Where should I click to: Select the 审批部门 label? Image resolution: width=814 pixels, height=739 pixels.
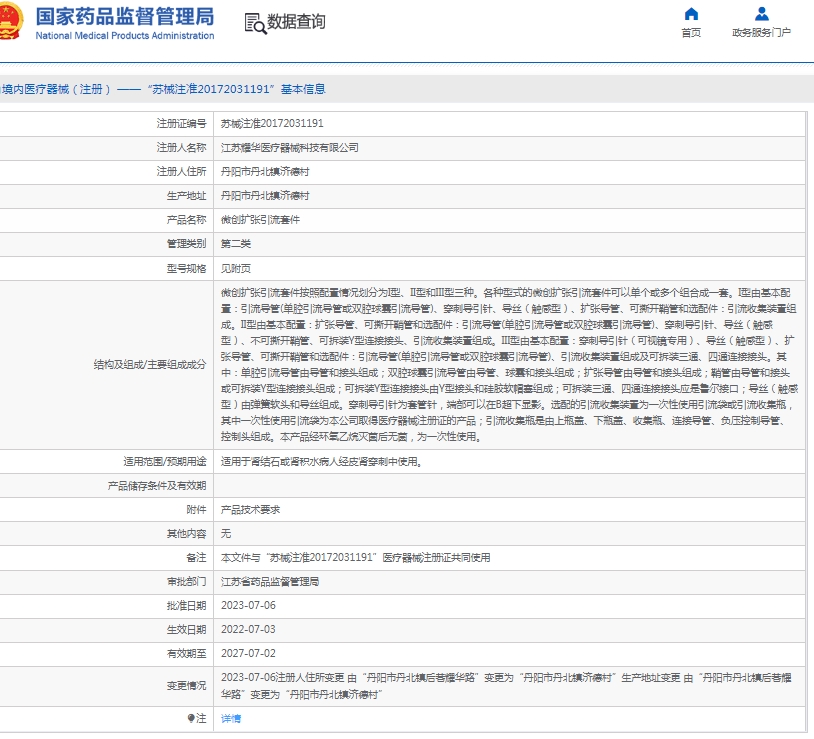pyautogui.click(x=186, y=582)
